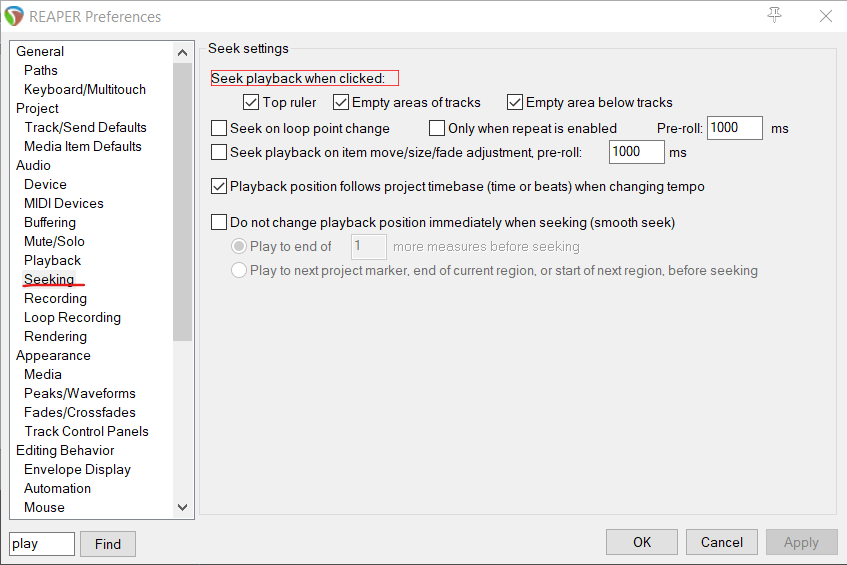Select the Device page
Image resolution: width=847 pixels, height=565 pixels.
tap(45, 184)
